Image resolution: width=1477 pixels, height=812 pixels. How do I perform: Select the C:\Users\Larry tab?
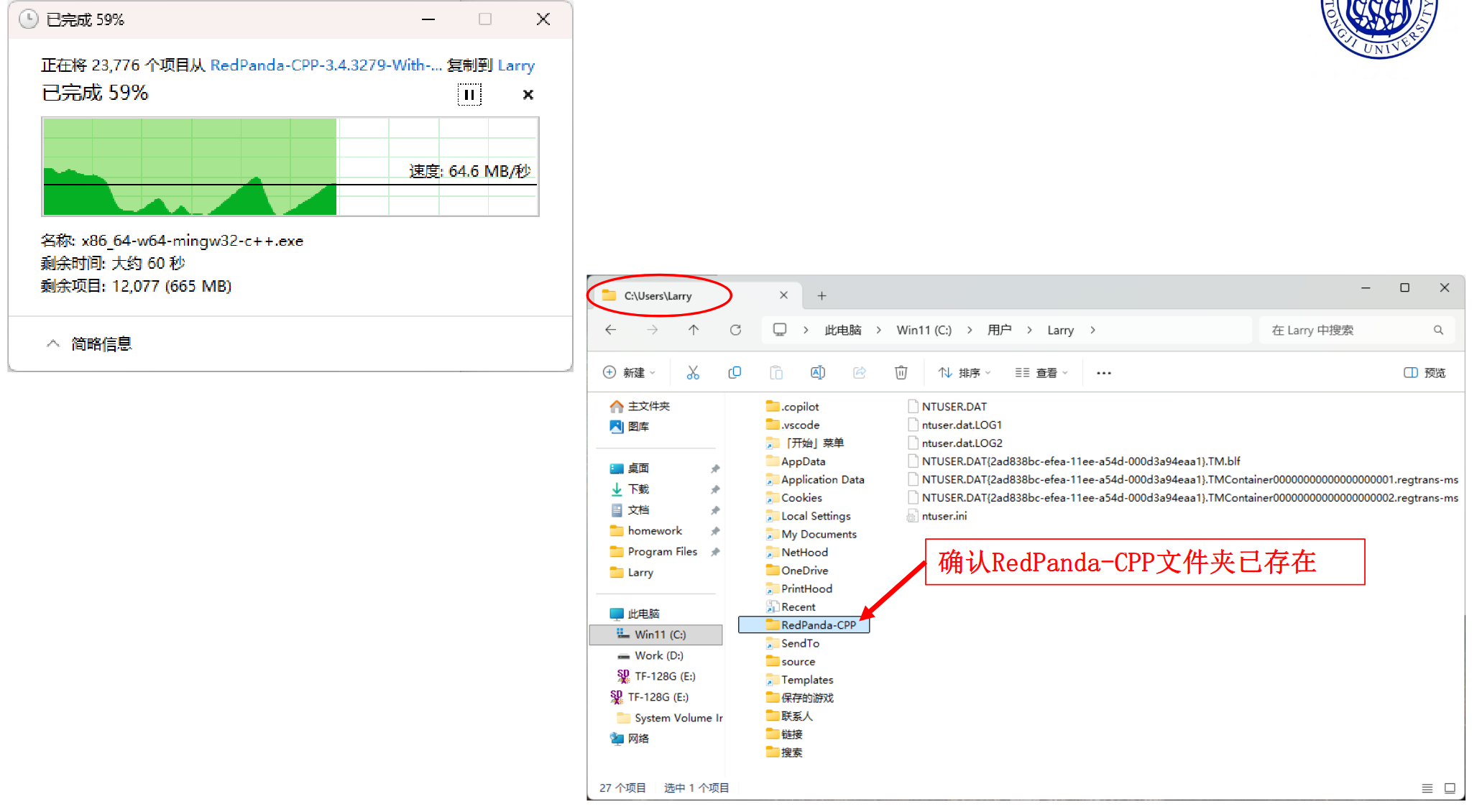[x=658, y=295]
